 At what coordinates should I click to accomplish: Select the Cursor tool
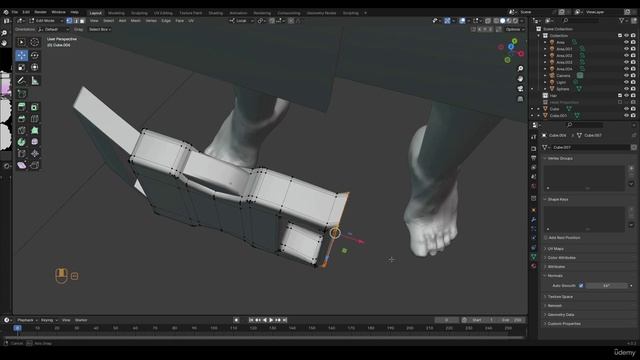click(x=35, y=42)
